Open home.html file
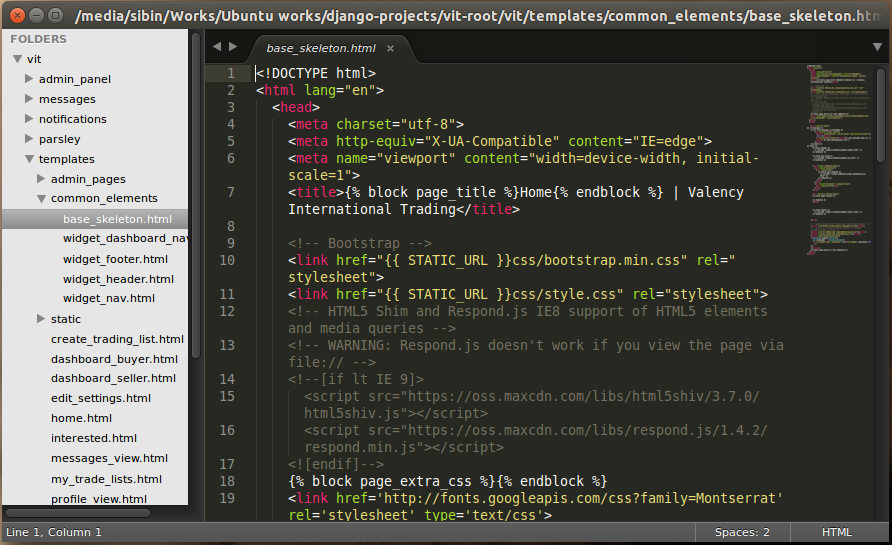892x545 pixels. tap(81, 418)
